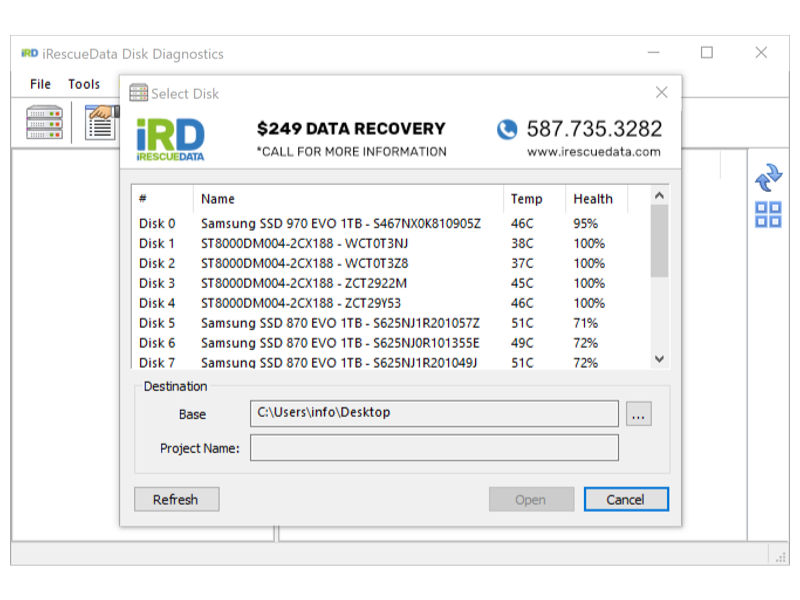The height and width of the screenshot is (600, 800).
Task: Select Disk 2 ST8000DM004 WCT0T3Z8 row
Action: click(390, 263)
